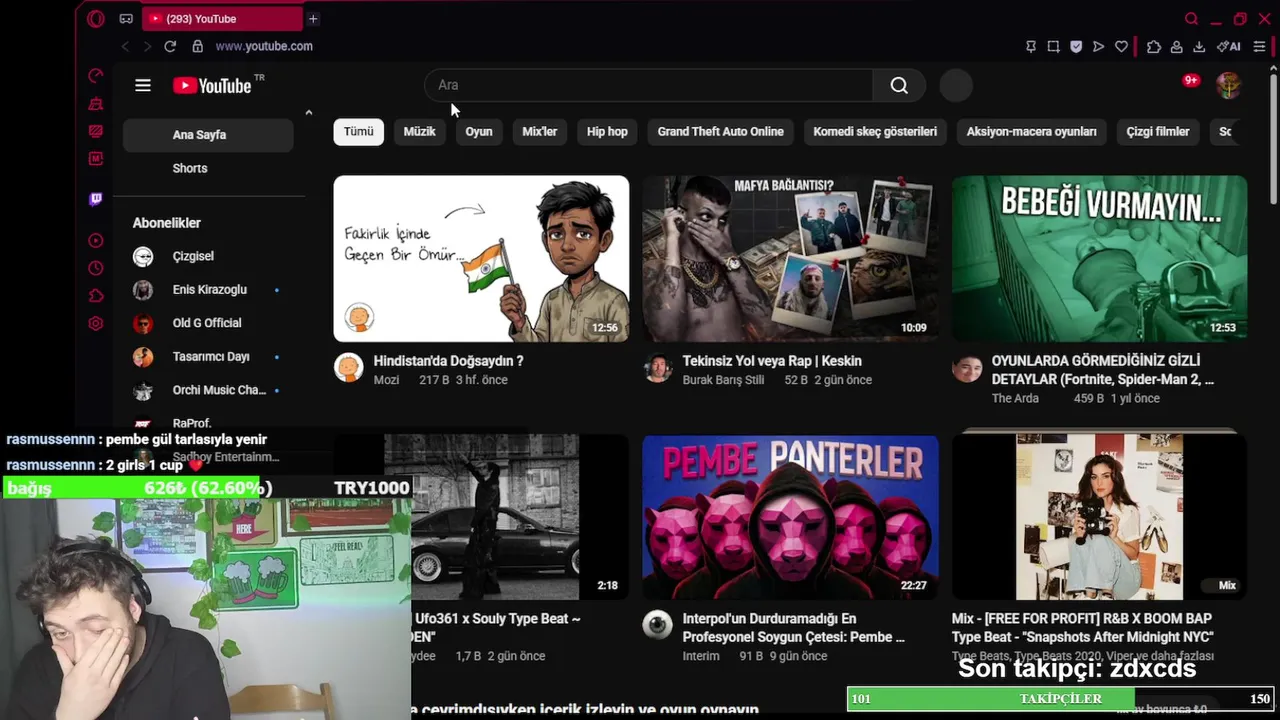Viewport: 1280px width, 720px height.
Task: Open Burak Barış Stili channel name
Action: 723,380
